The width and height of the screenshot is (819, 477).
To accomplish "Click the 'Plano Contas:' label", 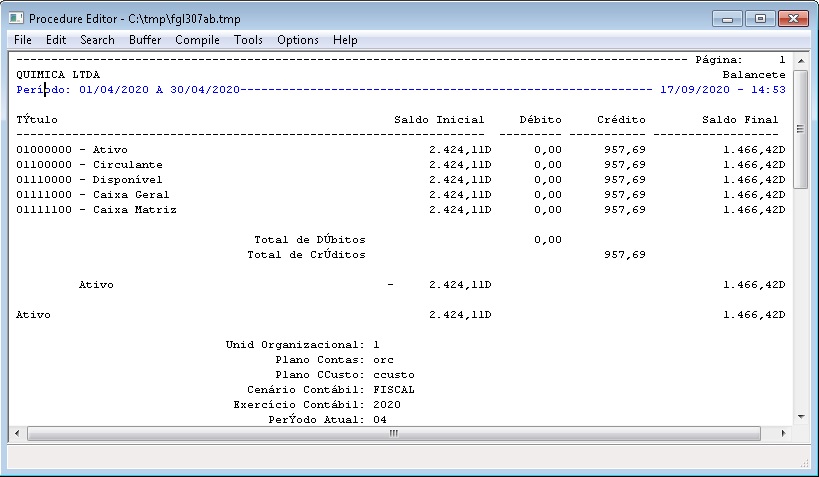I will (x=320, y=360).
